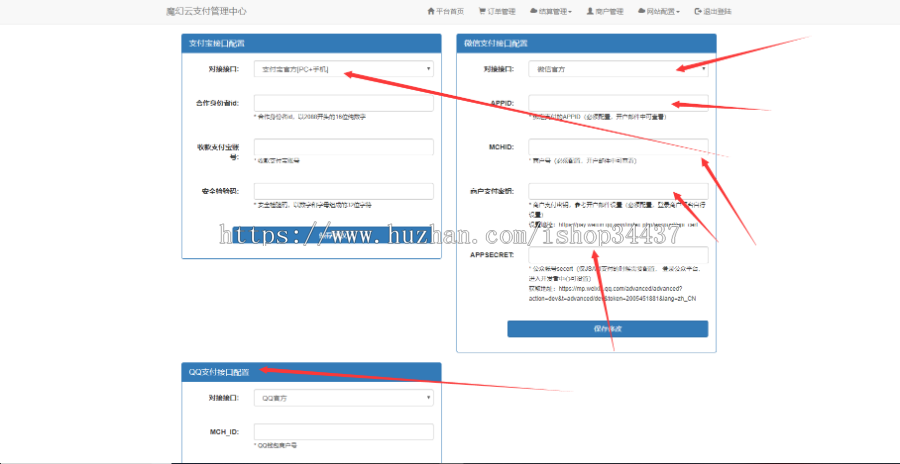Open the Alipay 对接接口 select box

(x=343, y=69)
